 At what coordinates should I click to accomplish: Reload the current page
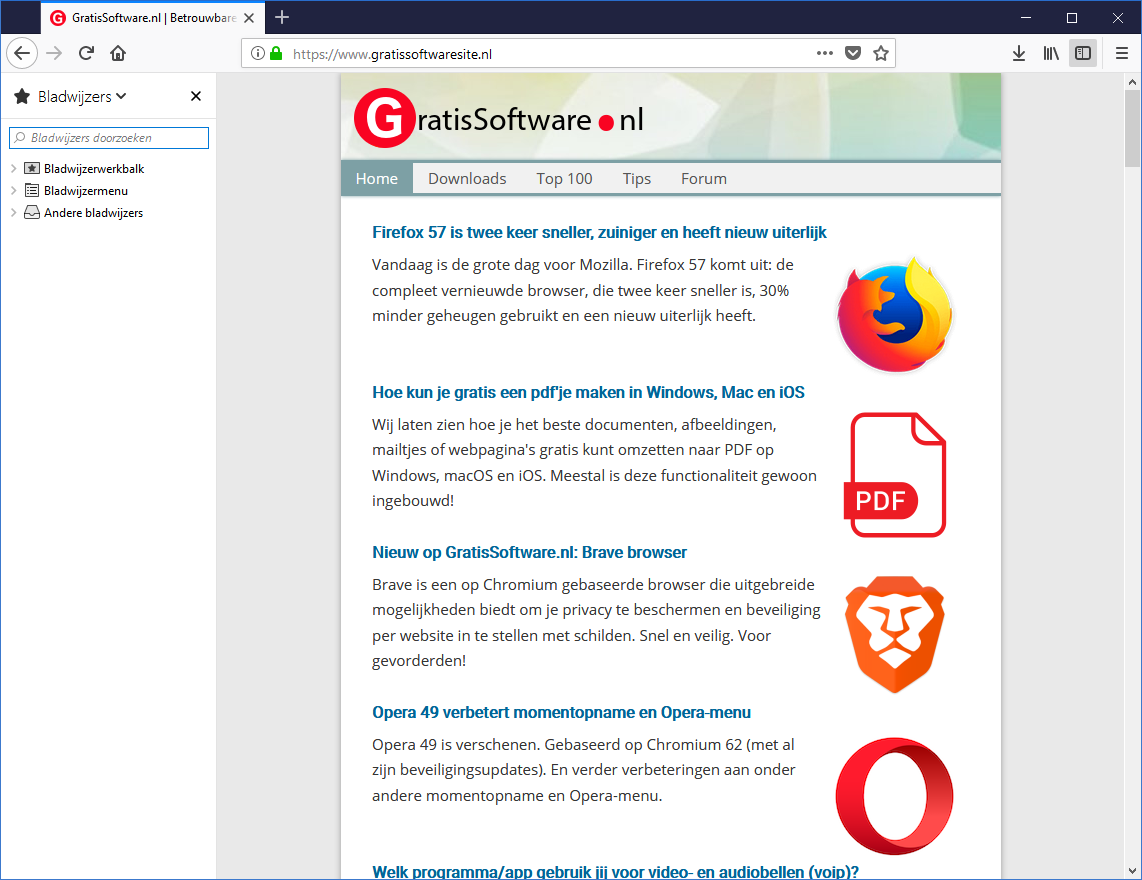click(87, 53)
